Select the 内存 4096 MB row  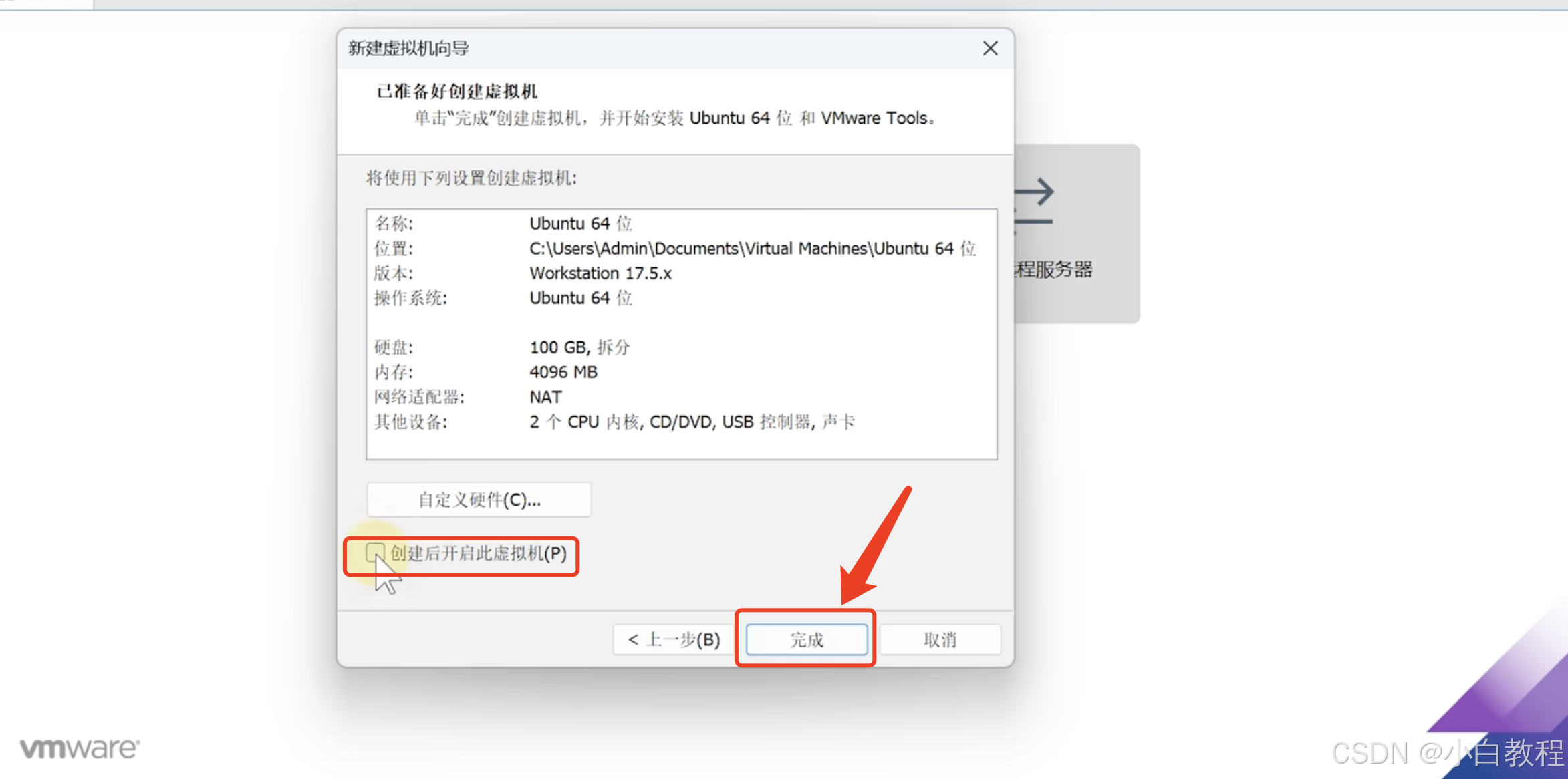pyautogui.click(x=563, y=372)
